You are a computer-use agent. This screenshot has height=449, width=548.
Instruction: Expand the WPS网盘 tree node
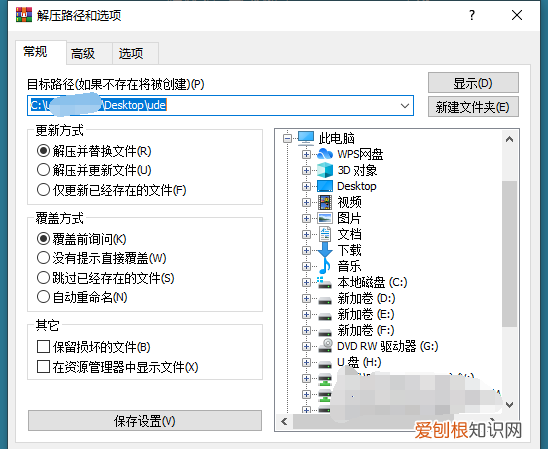(306, 154)
